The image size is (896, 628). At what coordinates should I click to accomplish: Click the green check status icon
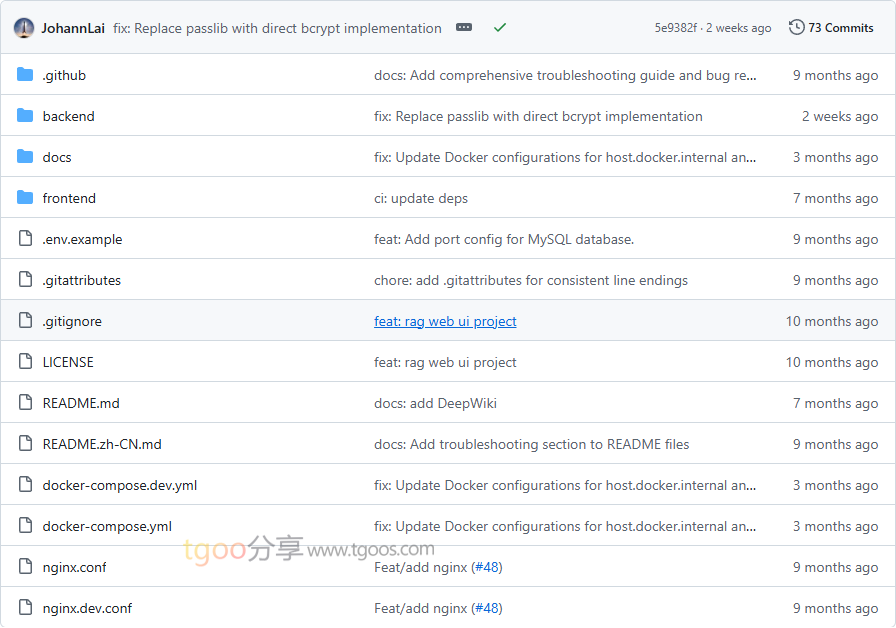point(500,28)
